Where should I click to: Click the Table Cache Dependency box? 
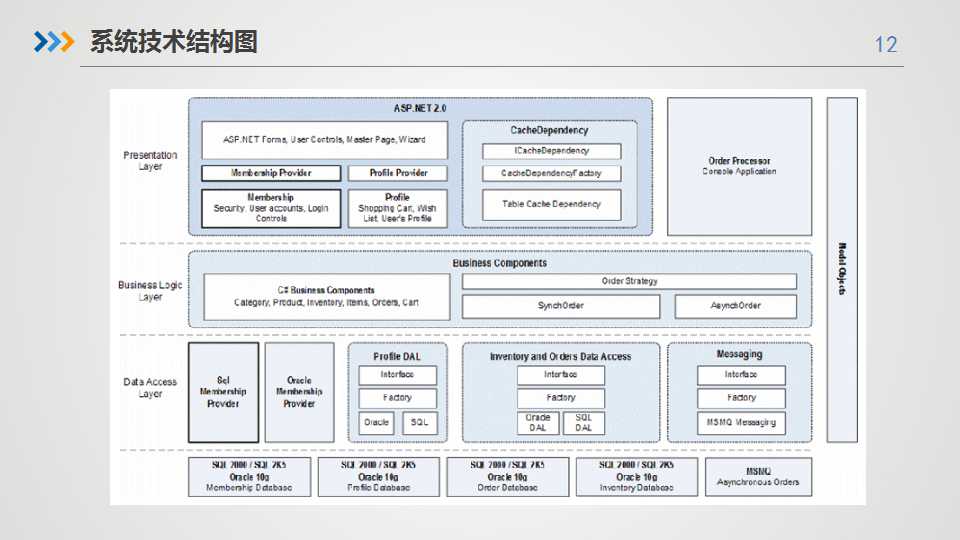click(552, 204)
